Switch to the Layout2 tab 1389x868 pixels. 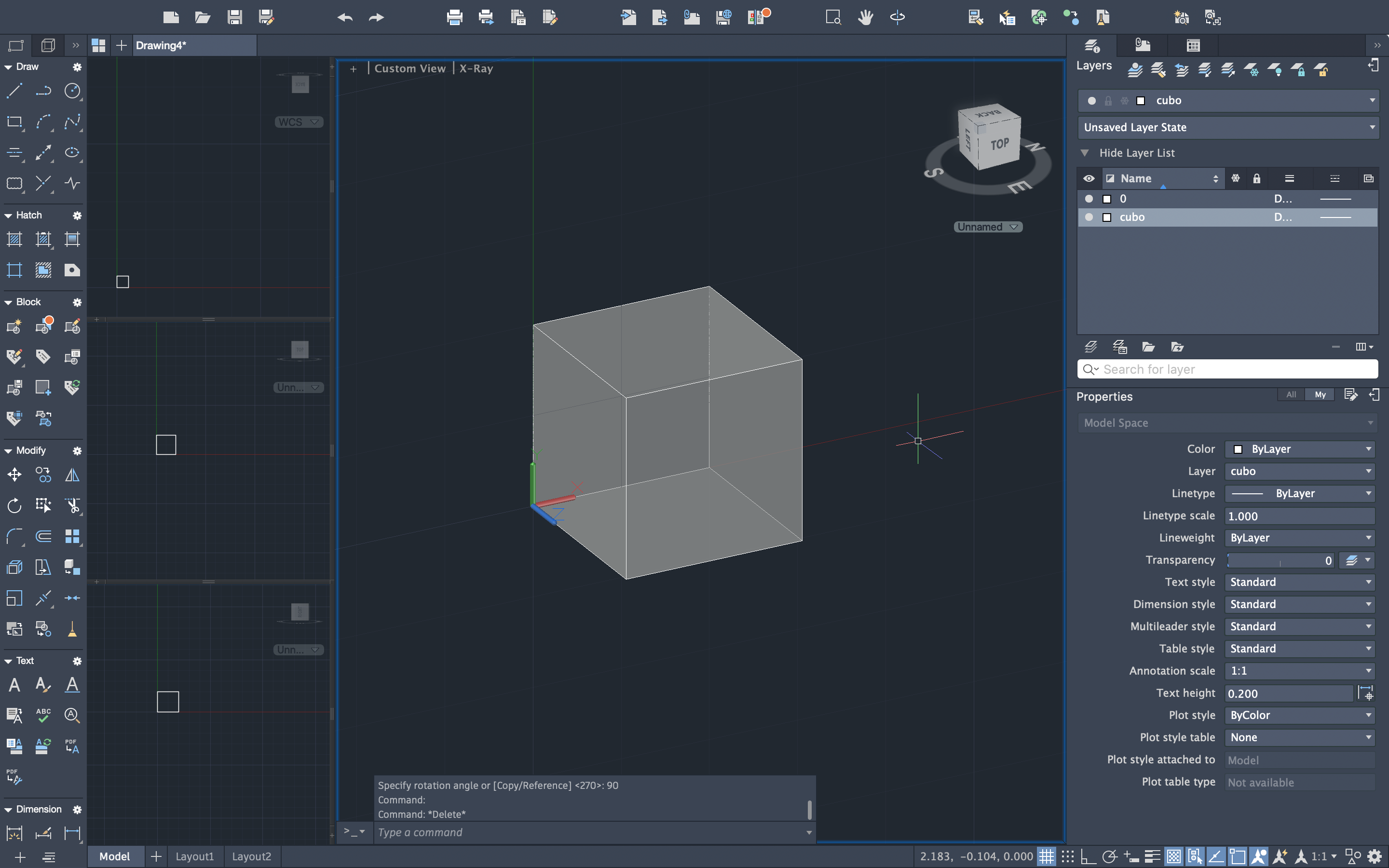click(x=251, y=856)
